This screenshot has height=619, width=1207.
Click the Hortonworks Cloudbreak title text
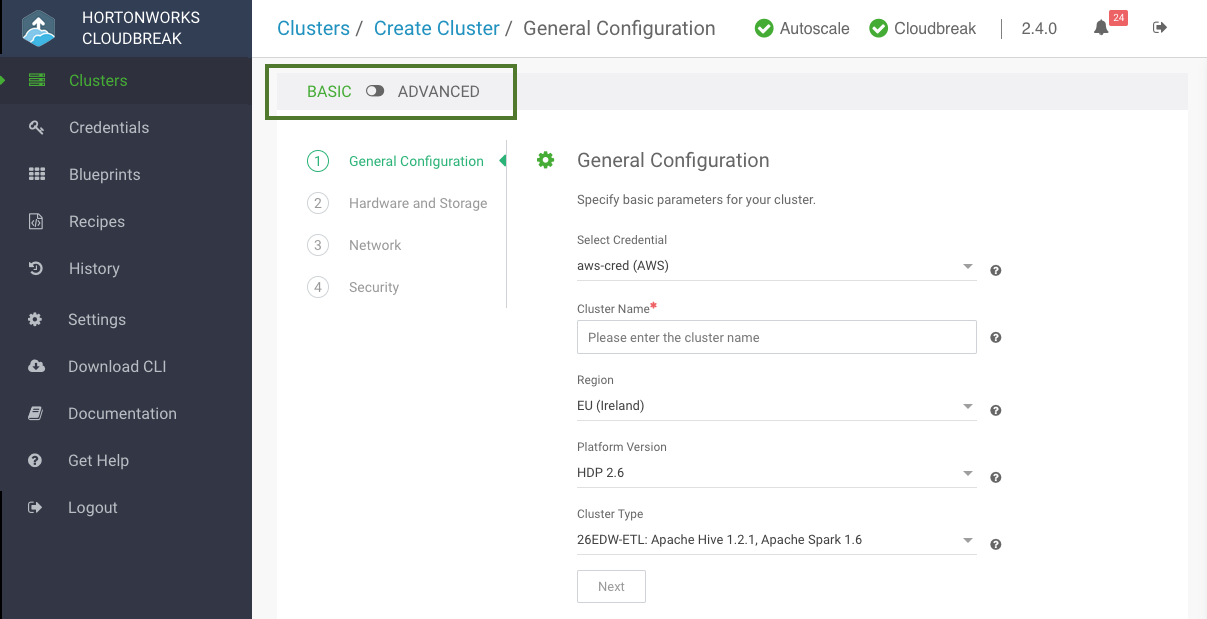pyautogui.click(x=141, y=28)
